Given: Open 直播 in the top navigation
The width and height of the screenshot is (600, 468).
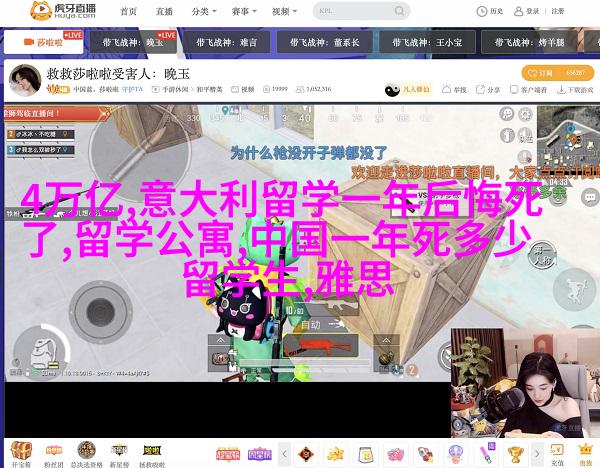Looking at the screenshot, I should click(x=164, y=11).
